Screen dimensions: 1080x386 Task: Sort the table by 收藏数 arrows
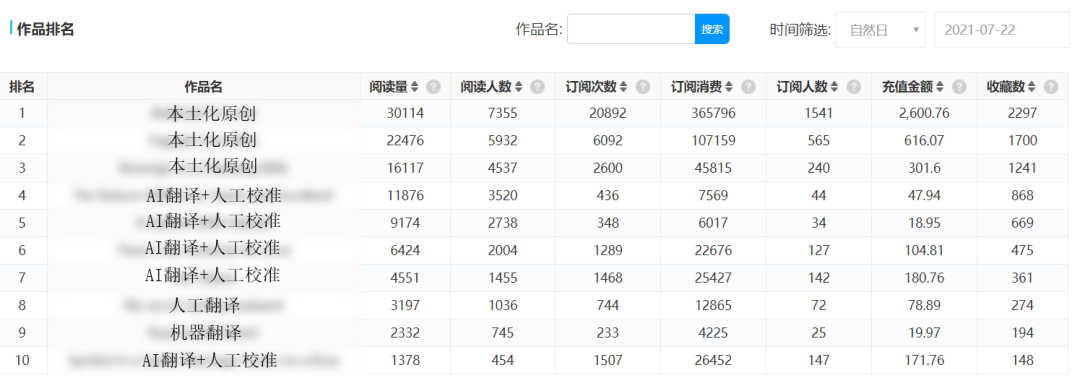pyautogui.click(x=1031, y=87)
